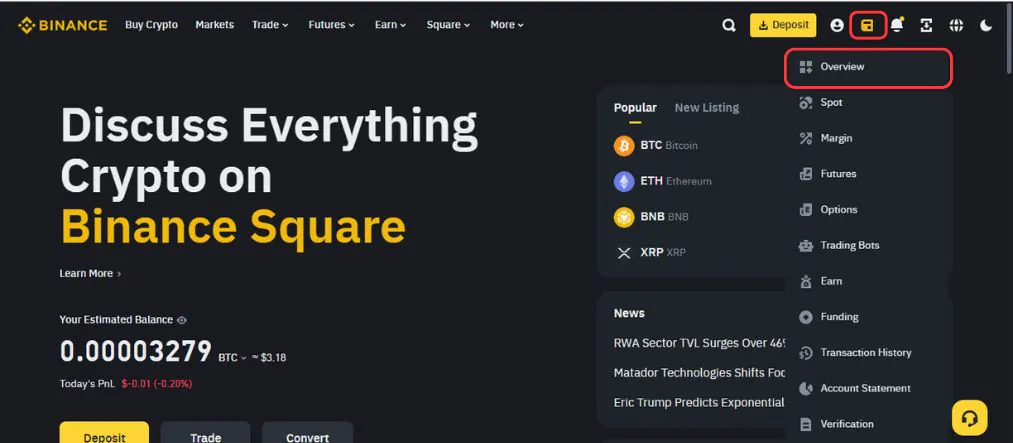Select the XRP row in Popular
Viewport: 1013px width, 443px height.
click(x=699, y=252)
